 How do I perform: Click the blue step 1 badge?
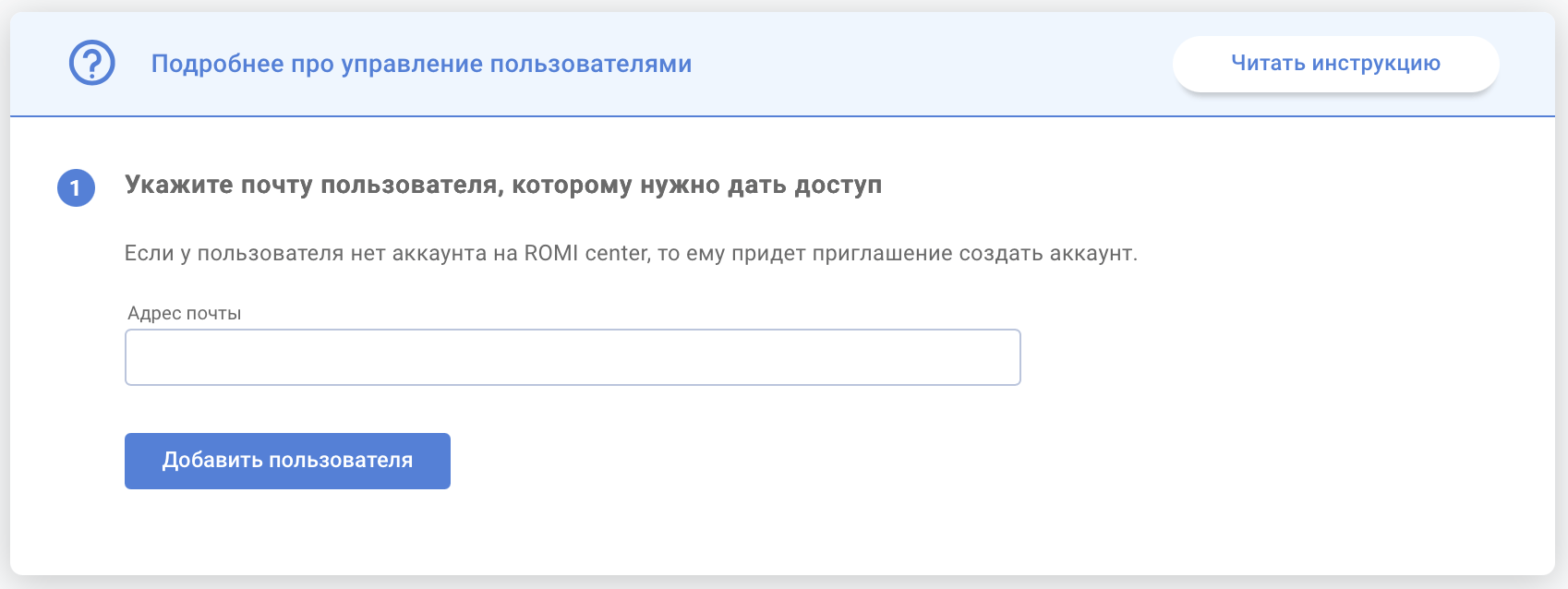click(76, 188)
